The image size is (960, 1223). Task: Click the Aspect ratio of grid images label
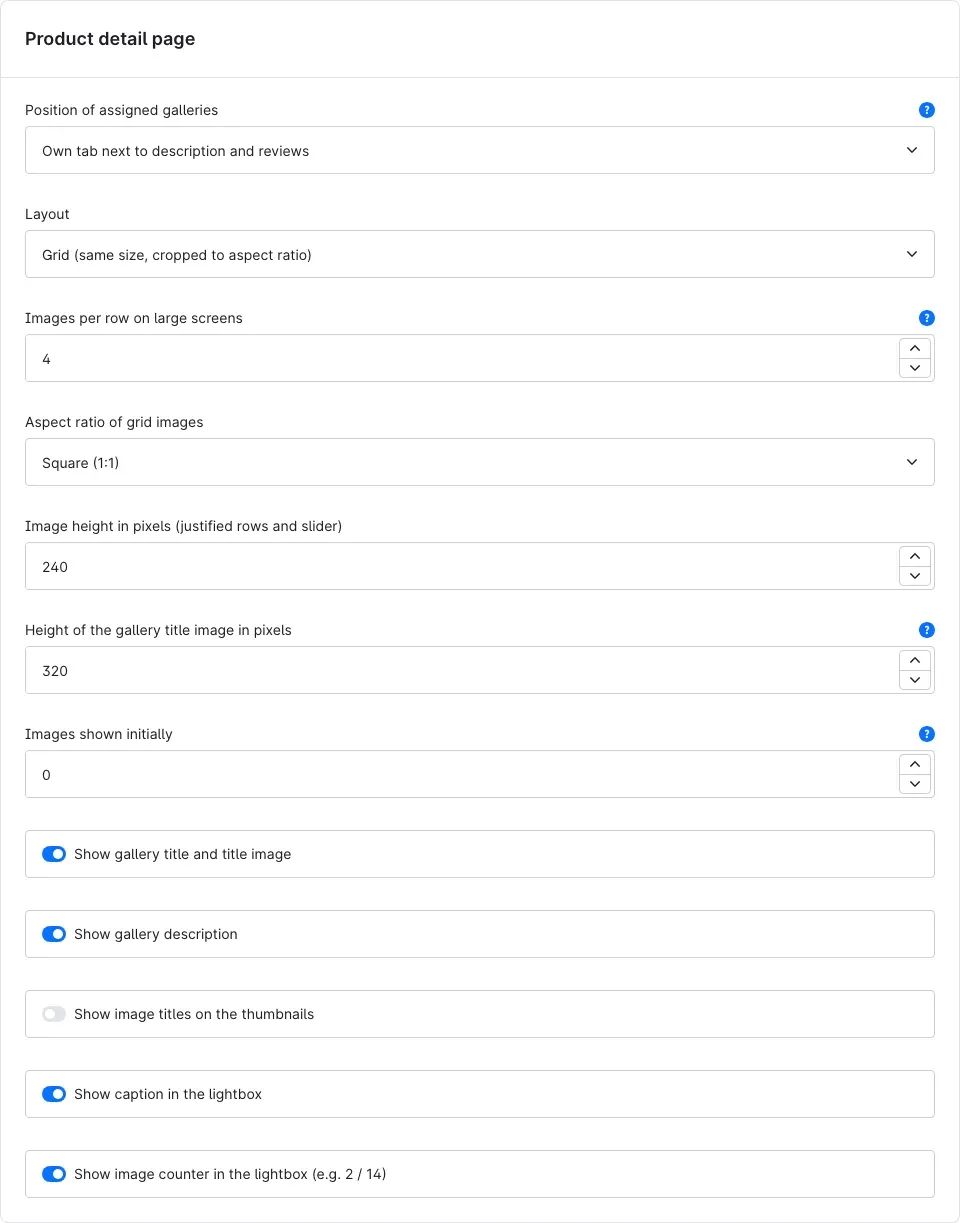pos(114,422)
